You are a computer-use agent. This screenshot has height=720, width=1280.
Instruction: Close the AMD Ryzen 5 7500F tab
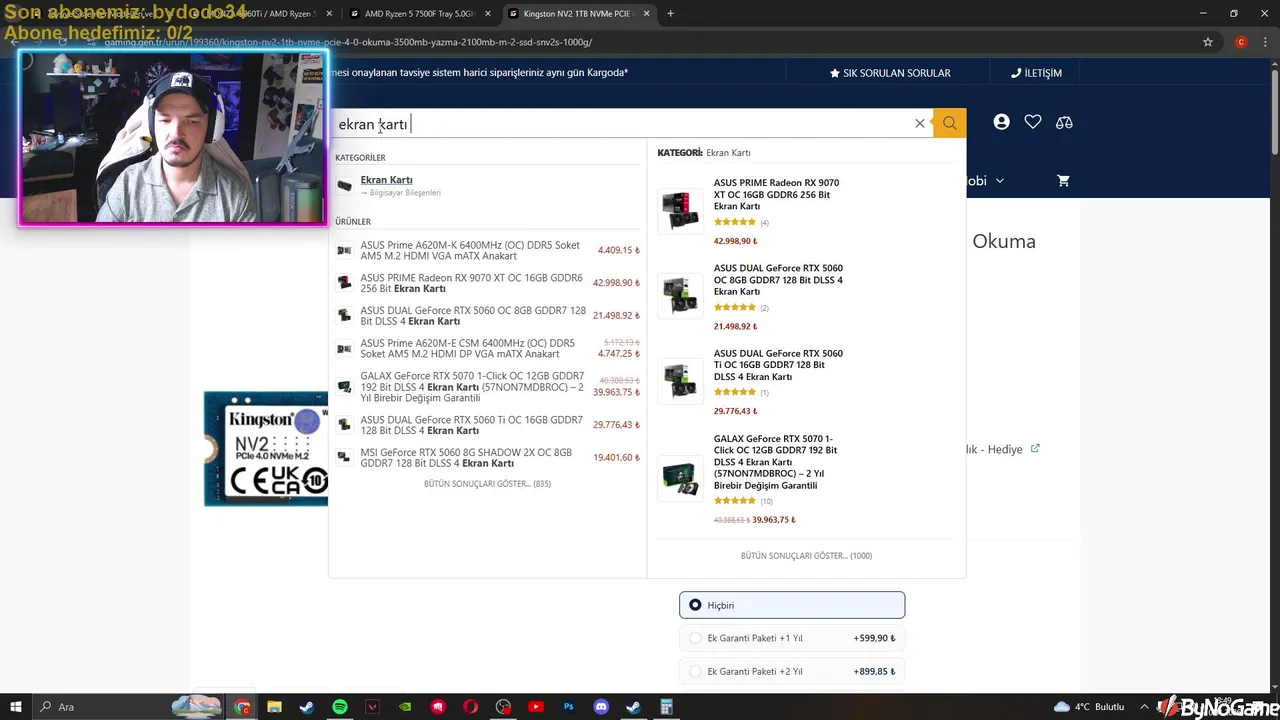click(486, 14)
